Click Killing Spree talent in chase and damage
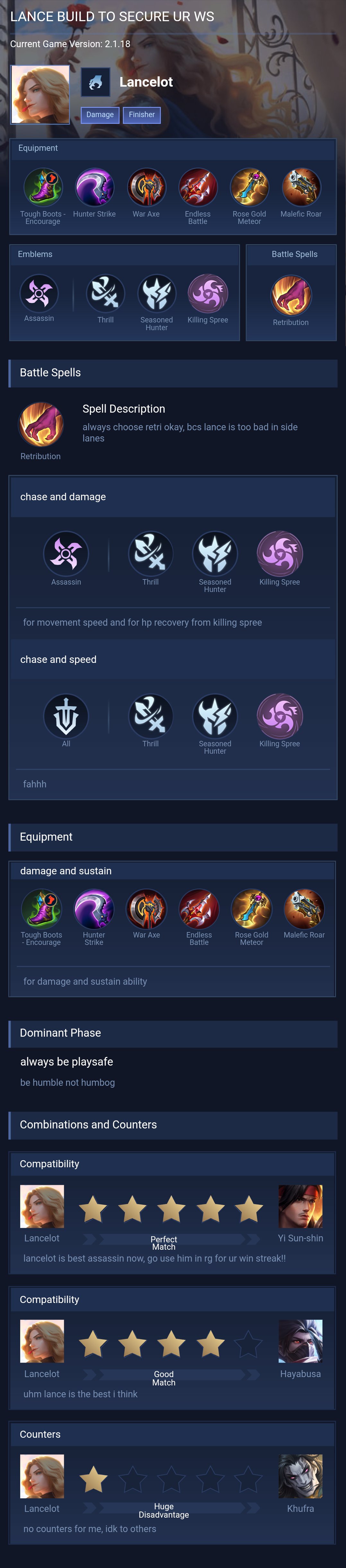This screenshot has width=346, height=1568. tap(280, 554)
